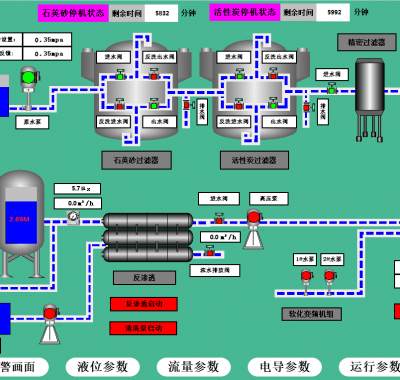400x380 pixels.
Task: Click the 石英砂停机状态 magenta status button
Action: [x=73, y=13]
